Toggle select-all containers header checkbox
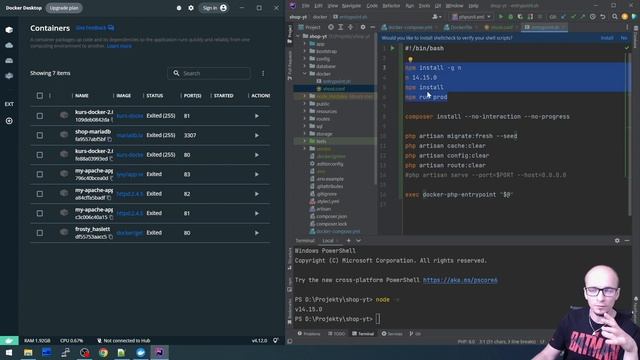 click(40, 96)
